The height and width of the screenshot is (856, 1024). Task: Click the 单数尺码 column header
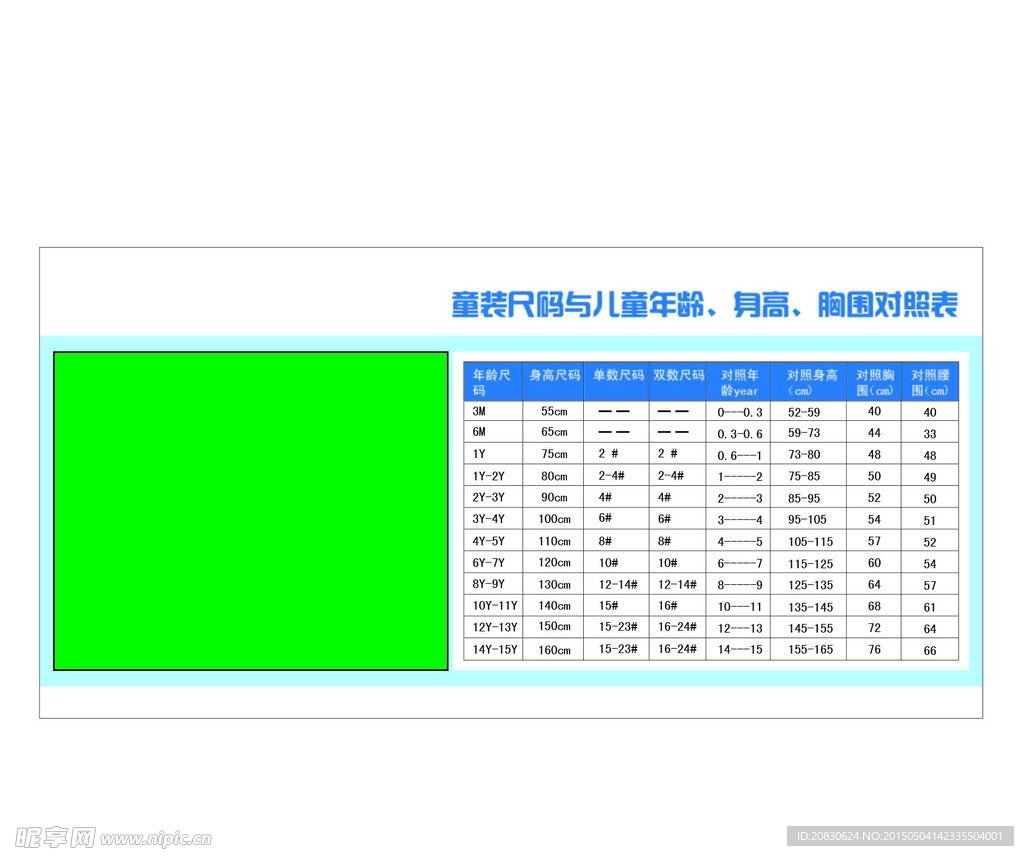(617, 376)
